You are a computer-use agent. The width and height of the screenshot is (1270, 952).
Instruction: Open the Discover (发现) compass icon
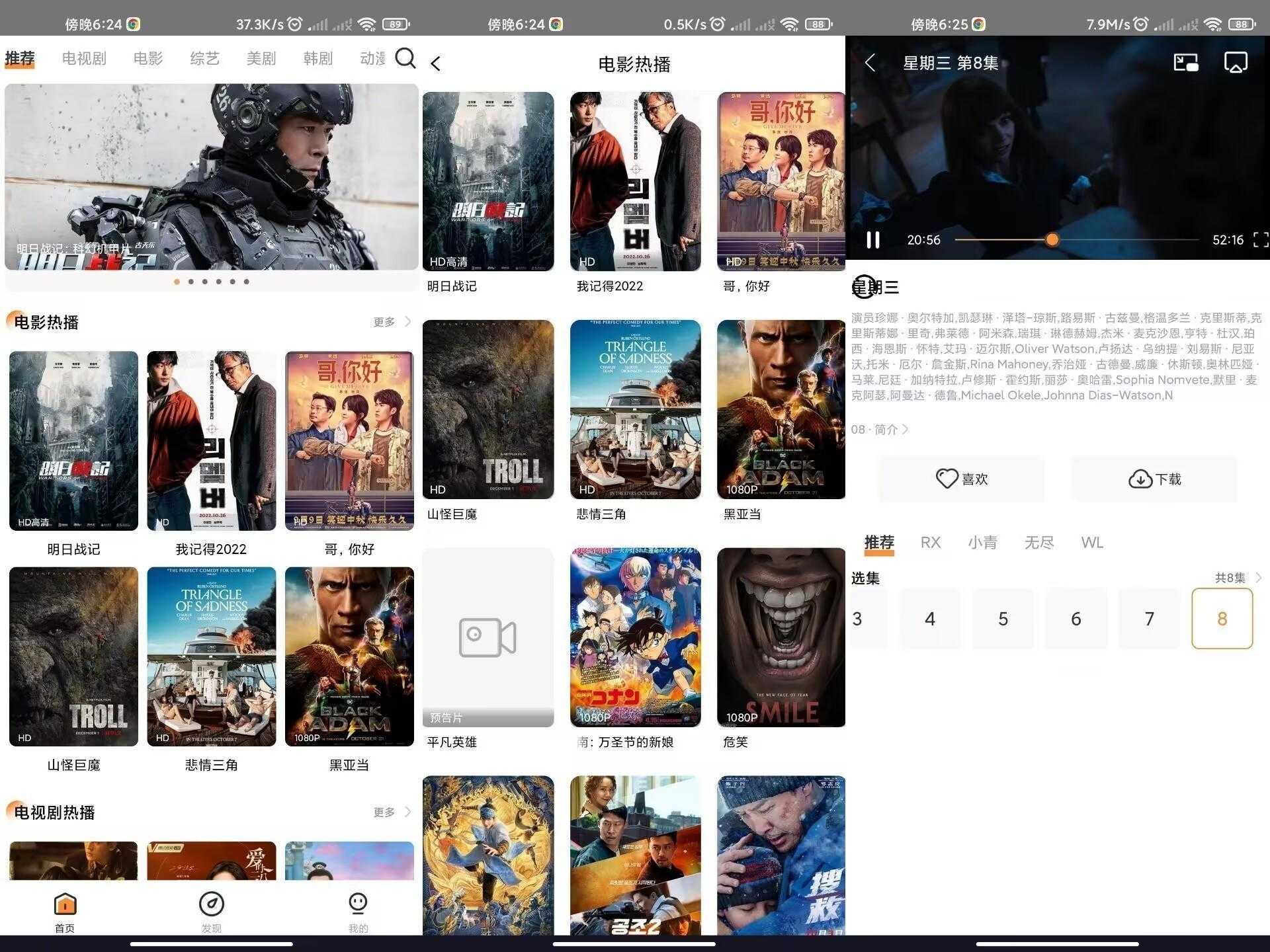(211, 904)
